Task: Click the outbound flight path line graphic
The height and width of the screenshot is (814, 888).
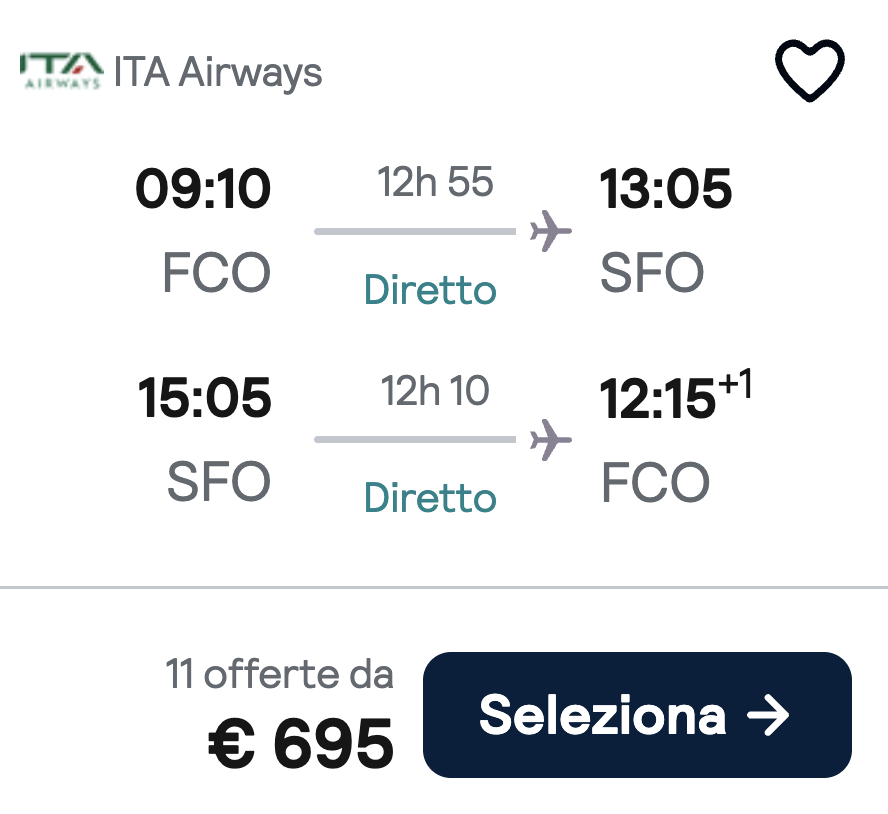Action: click(415, 231)
